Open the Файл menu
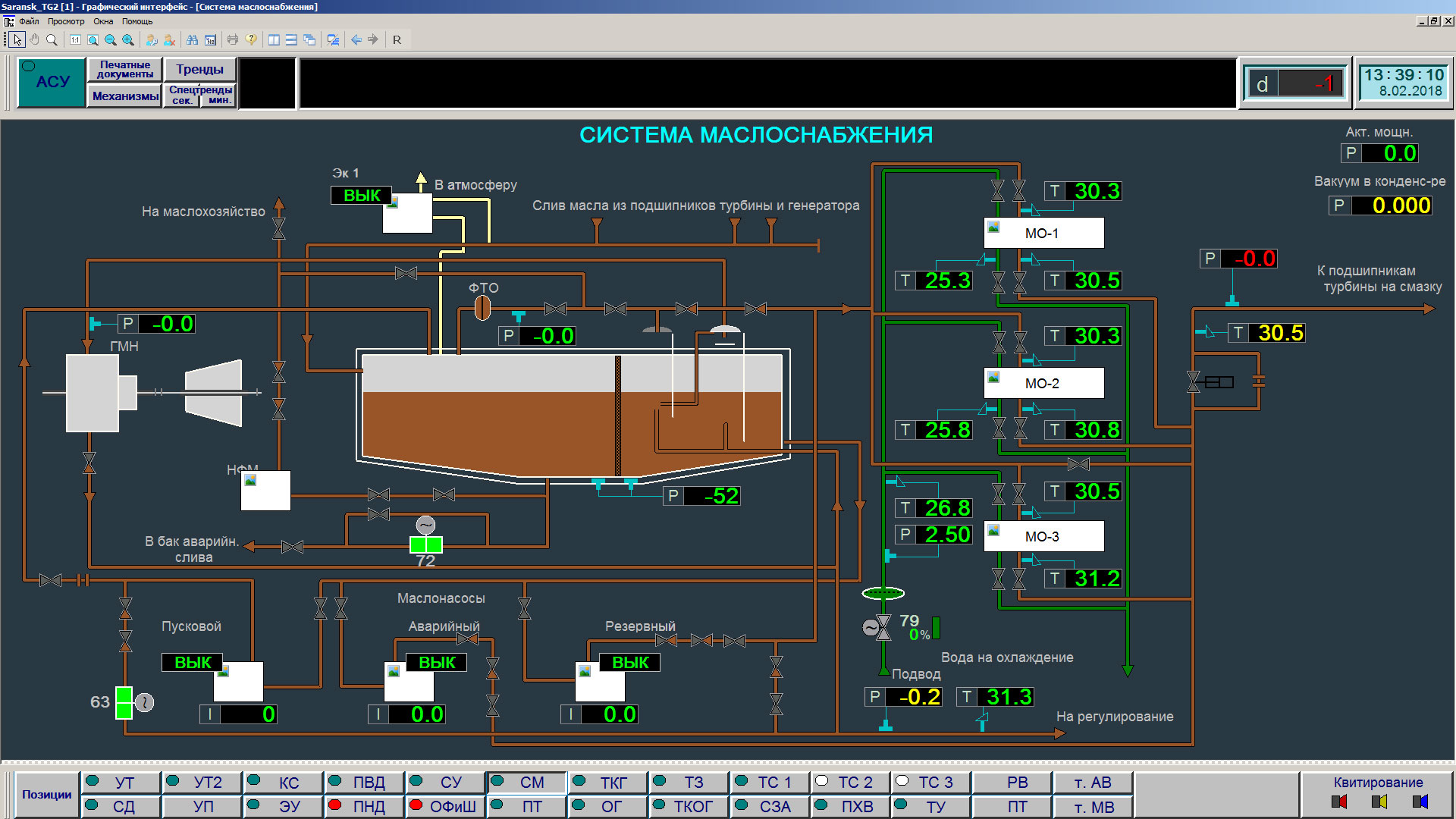 [x=29, y=21]
